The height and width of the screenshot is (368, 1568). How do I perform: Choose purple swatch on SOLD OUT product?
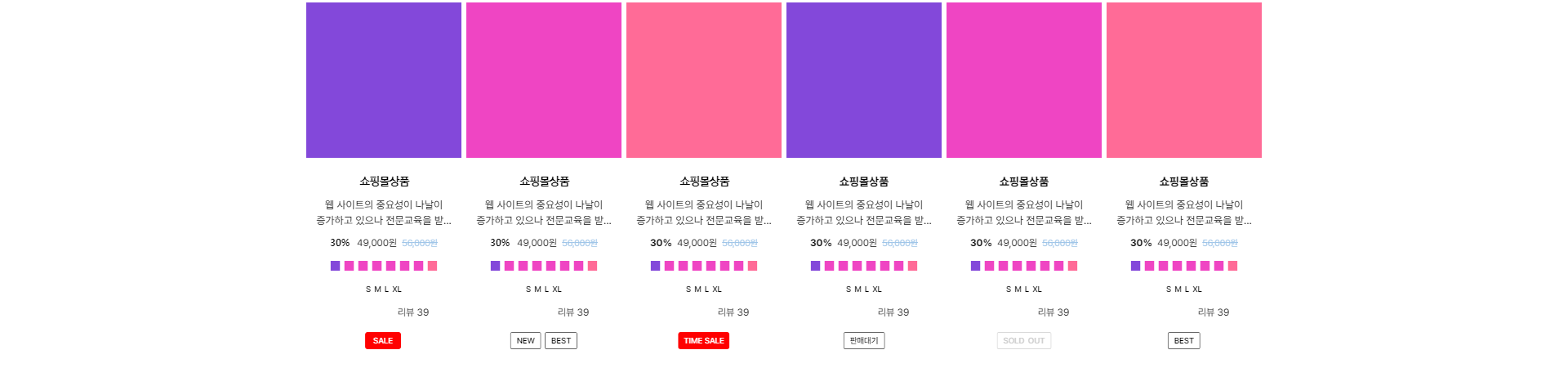(975, 266)
